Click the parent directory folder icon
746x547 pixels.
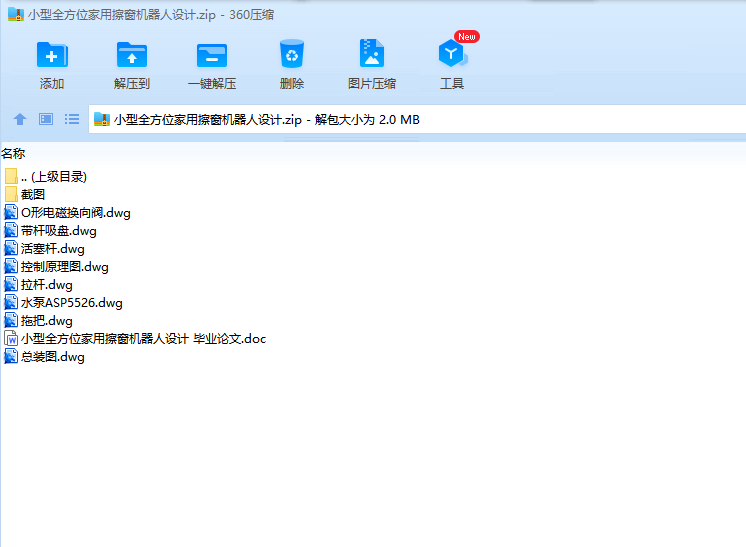pos(11,176)
